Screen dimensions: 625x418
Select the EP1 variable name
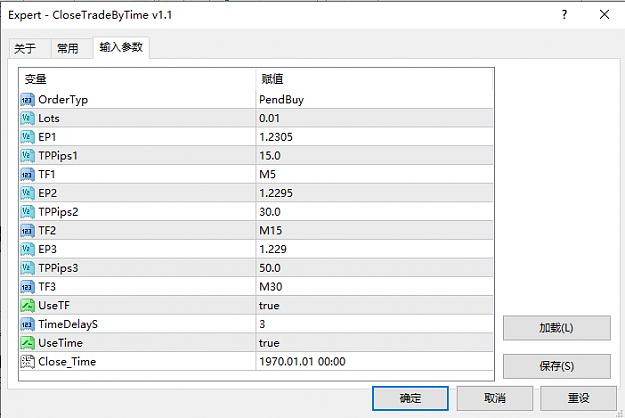(x=47, y=137)
